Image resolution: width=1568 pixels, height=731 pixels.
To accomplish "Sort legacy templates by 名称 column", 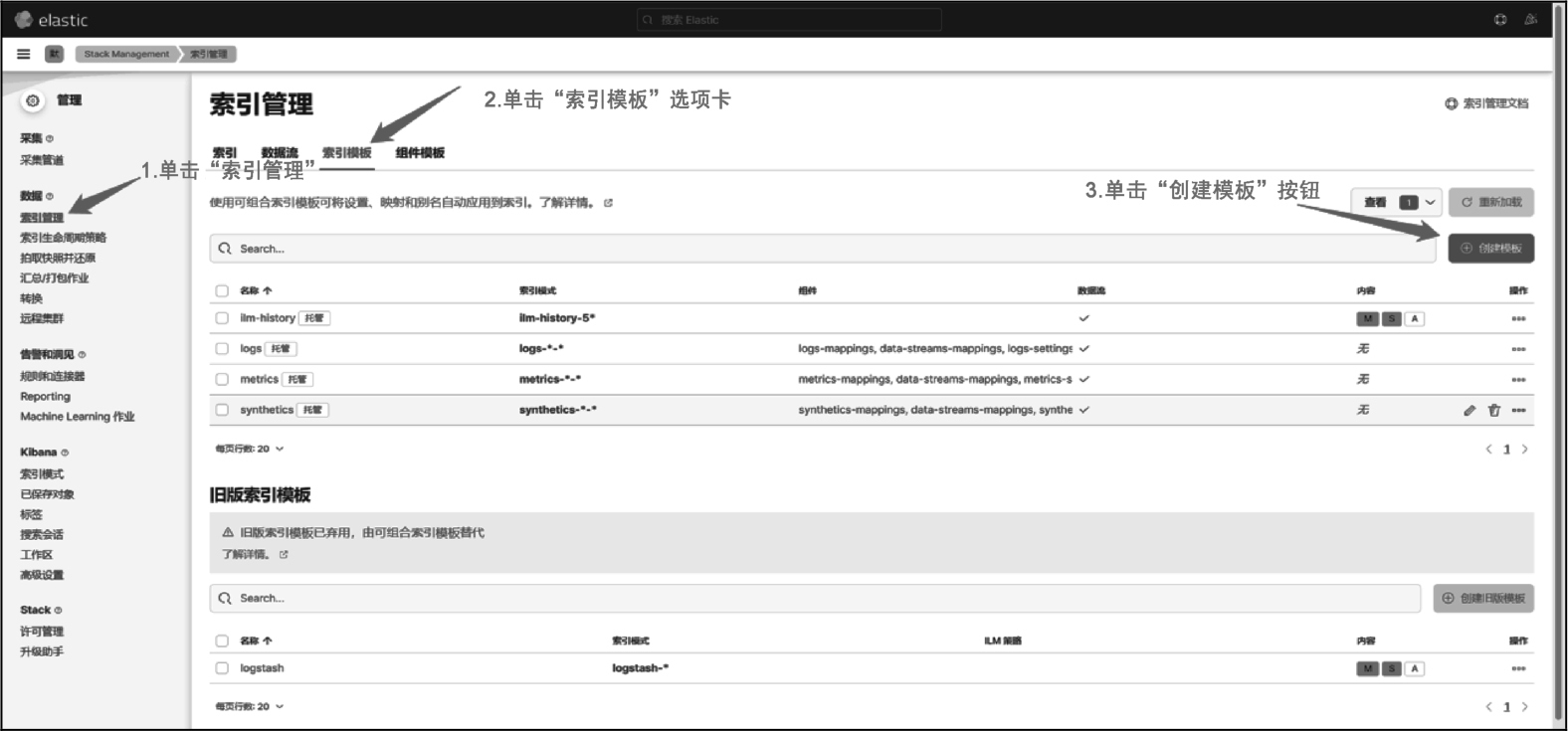I will click(256, 640).
